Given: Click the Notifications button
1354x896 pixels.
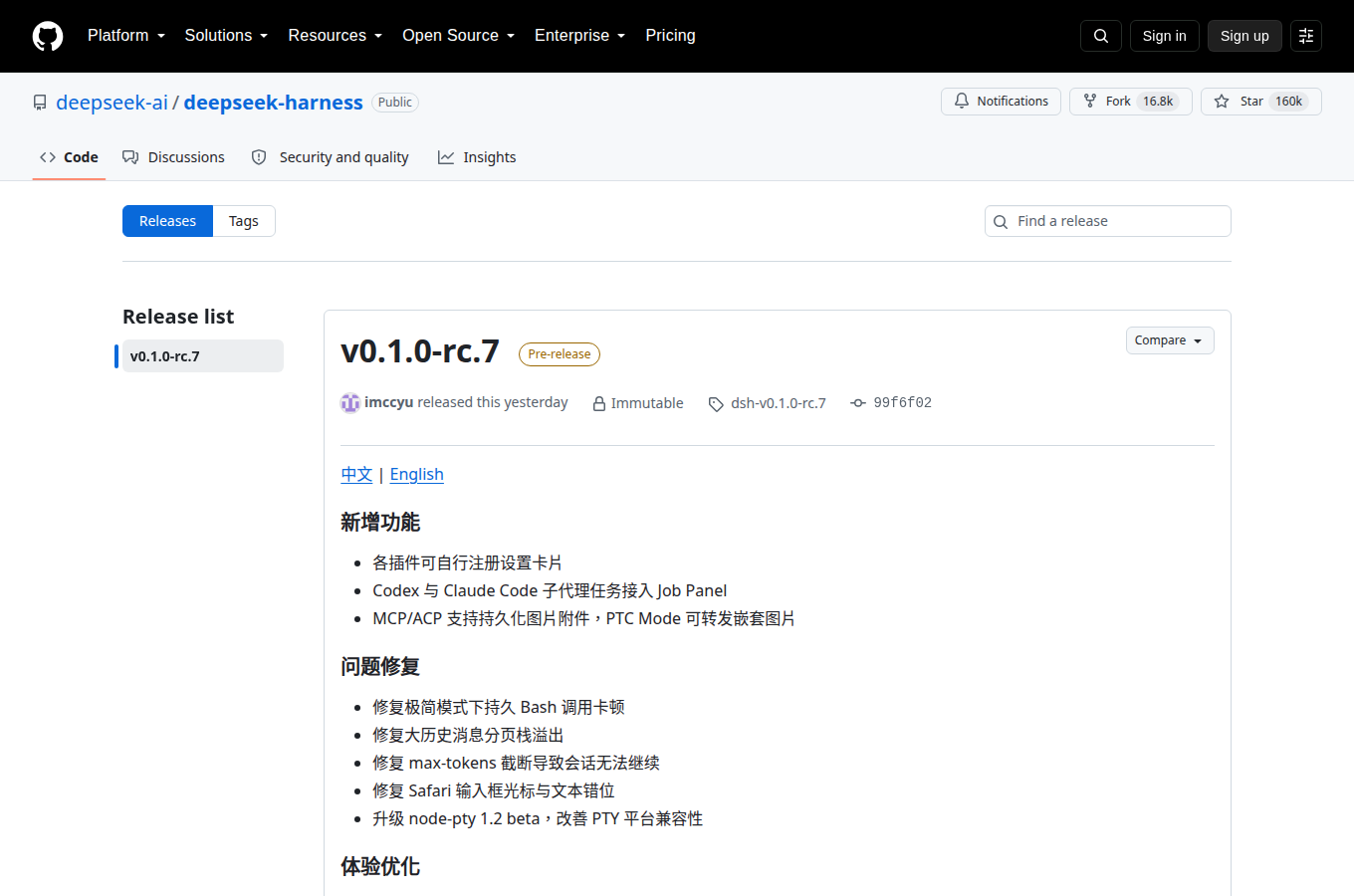Looking at the screenshot, I should (1001, 102).
